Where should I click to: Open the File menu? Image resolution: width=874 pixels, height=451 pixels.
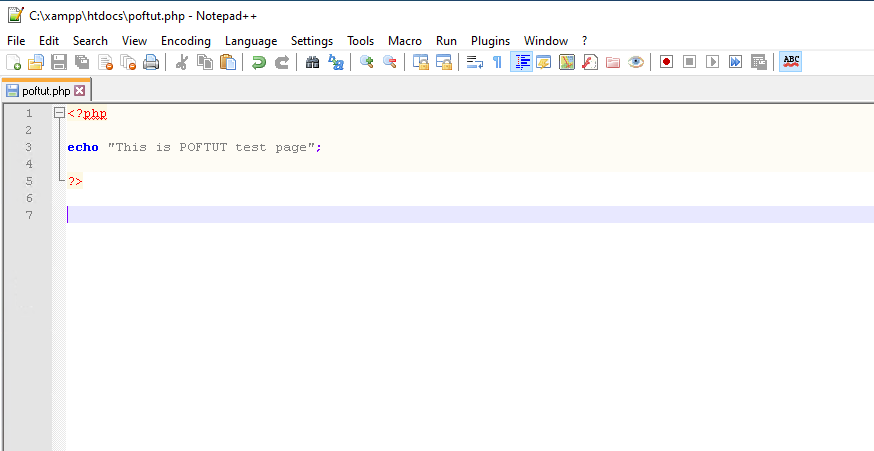(16, 41)
